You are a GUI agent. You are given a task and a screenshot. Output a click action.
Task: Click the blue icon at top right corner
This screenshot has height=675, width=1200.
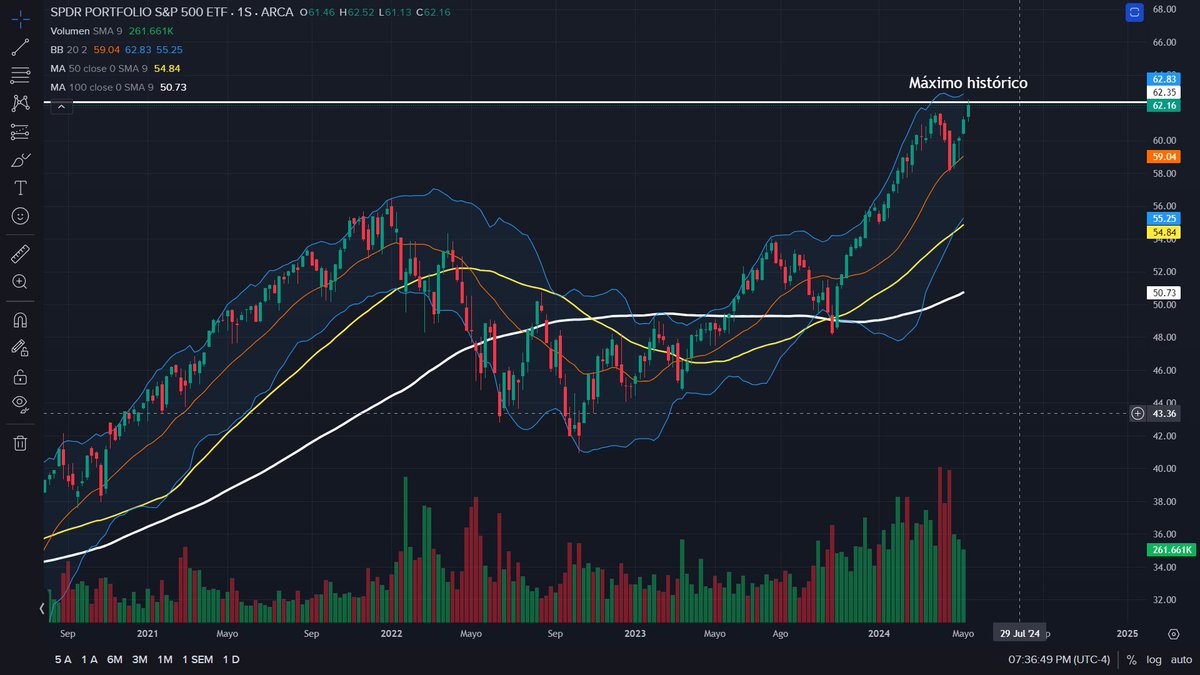click(1134, 12)
